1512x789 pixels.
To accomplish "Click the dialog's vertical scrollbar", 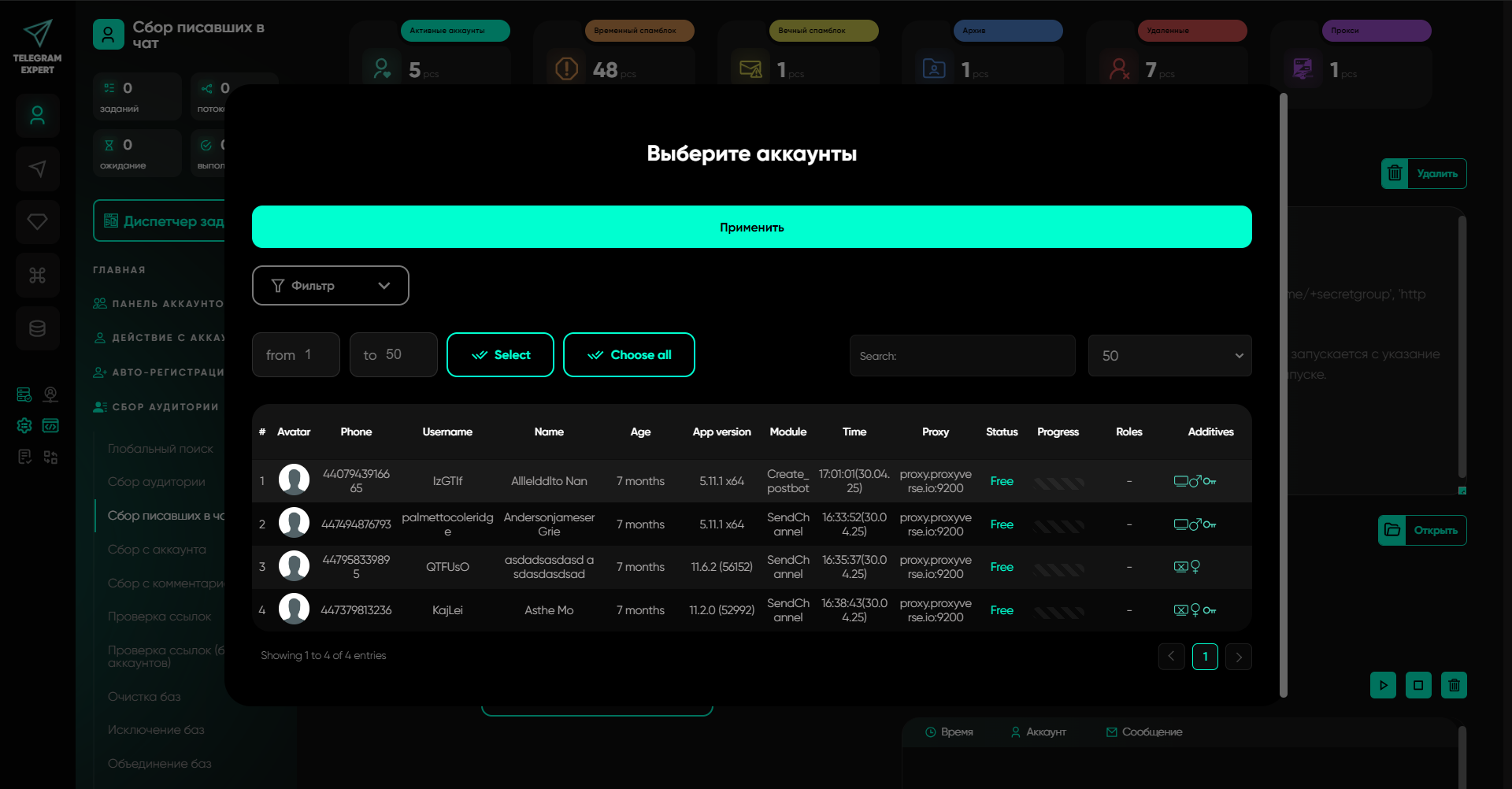I will coord(1283,394).
